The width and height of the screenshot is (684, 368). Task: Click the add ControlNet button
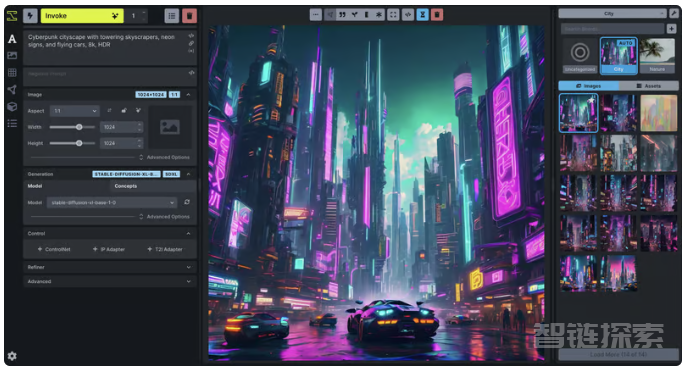coord(54,249)
